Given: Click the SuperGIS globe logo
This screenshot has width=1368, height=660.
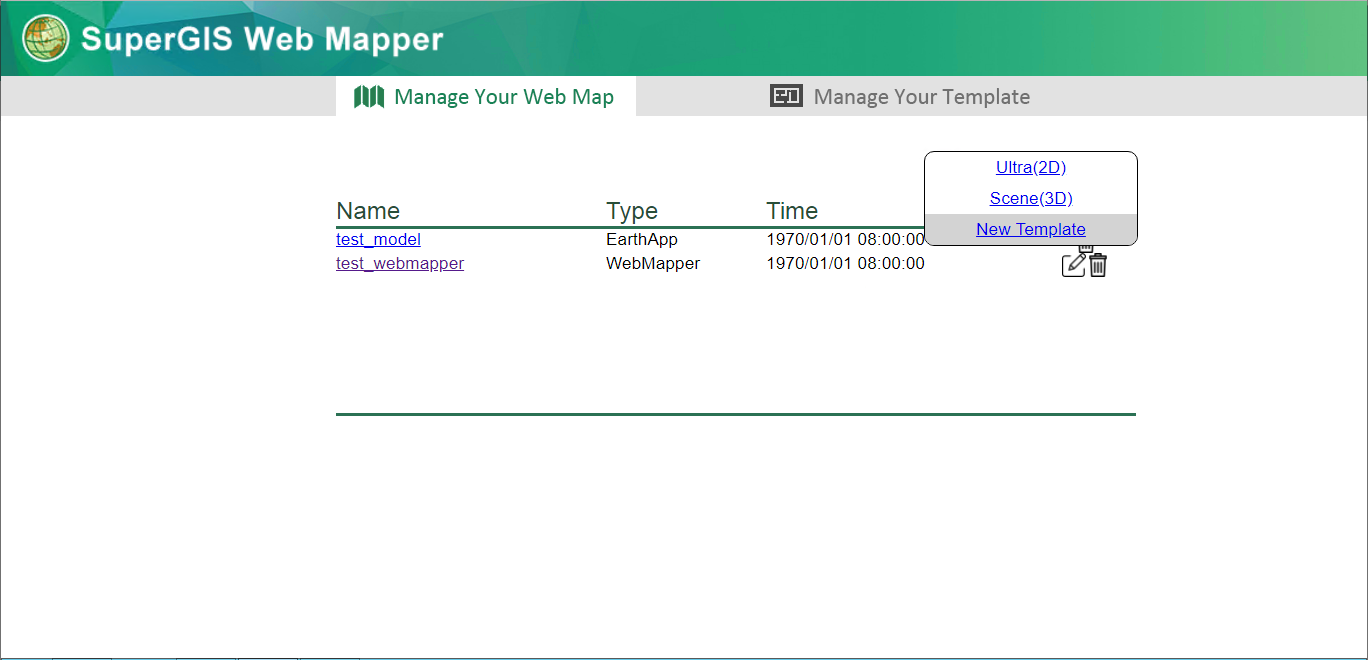Looking at the screenshot, I should (x=46, y=39).
